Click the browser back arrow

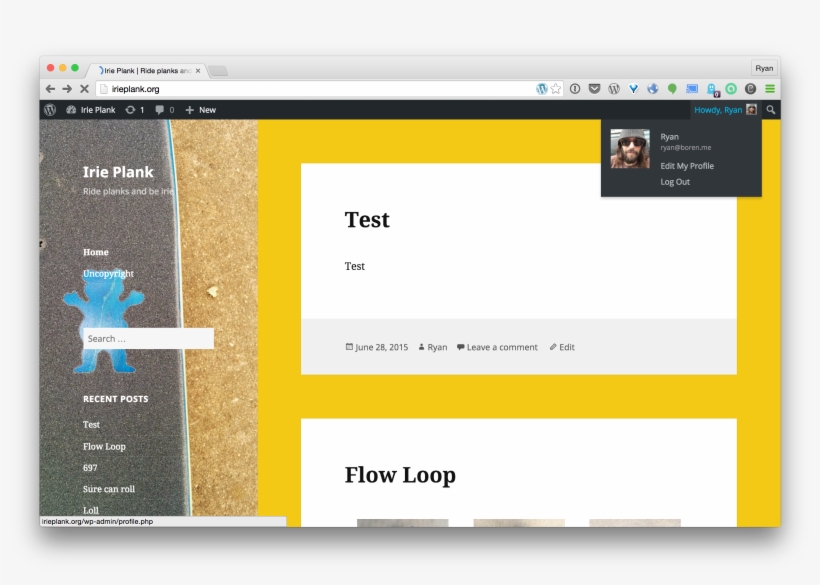point(50,89)
